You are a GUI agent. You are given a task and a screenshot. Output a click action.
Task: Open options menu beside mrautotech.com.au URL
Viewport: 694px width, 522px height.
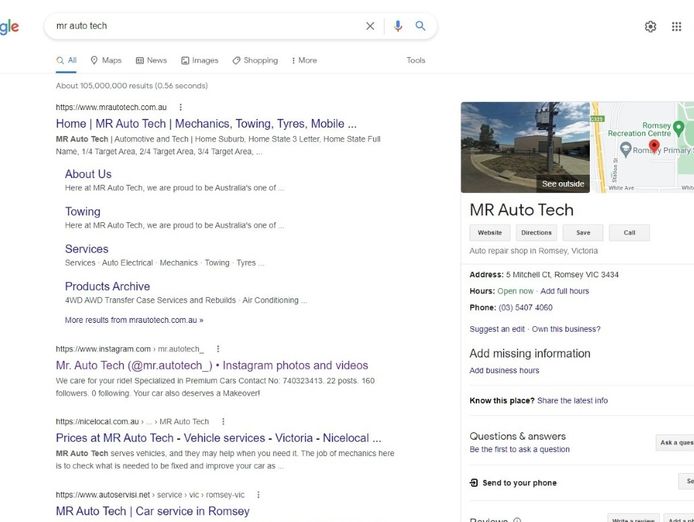181,107
